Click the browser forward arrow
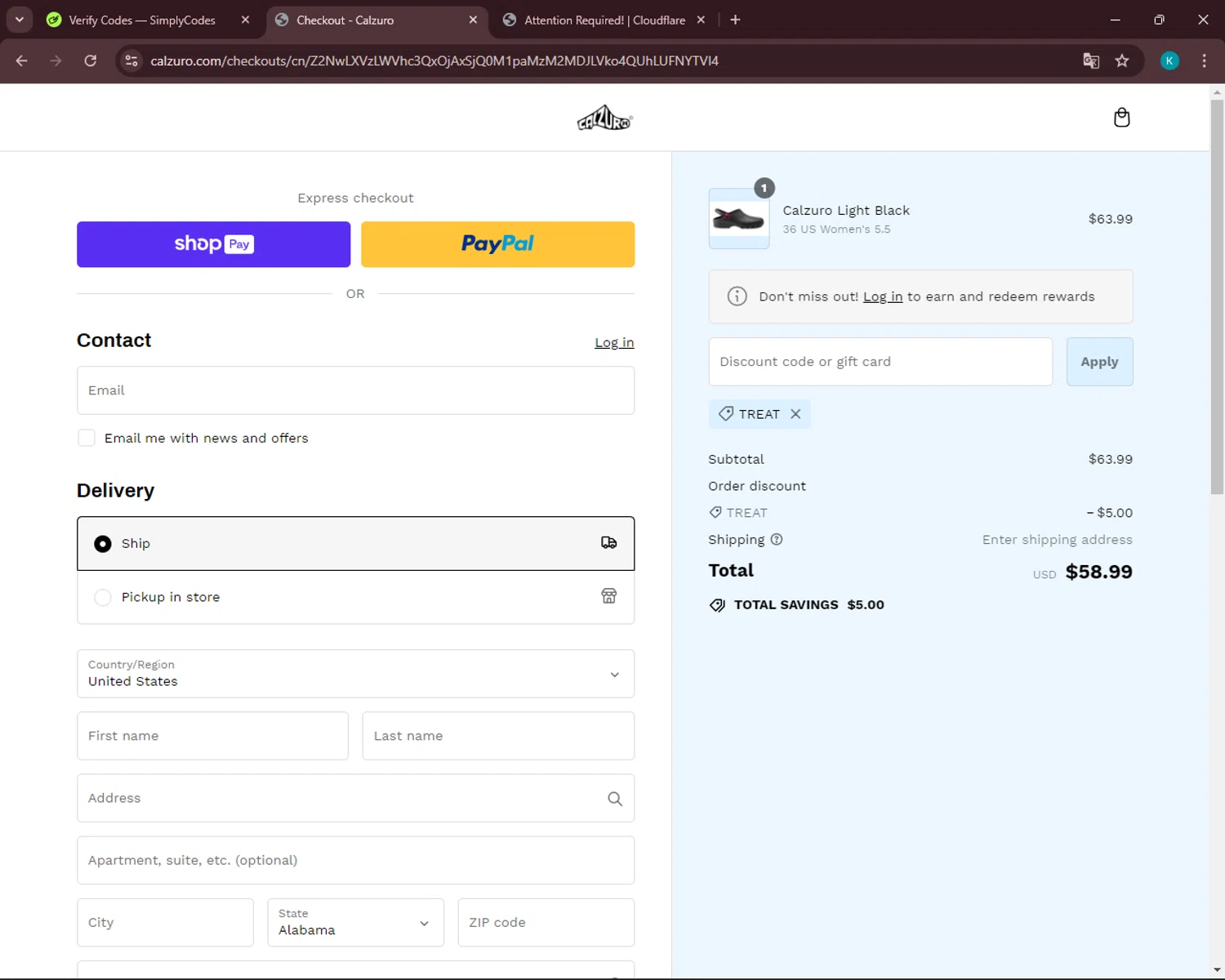 56,60
